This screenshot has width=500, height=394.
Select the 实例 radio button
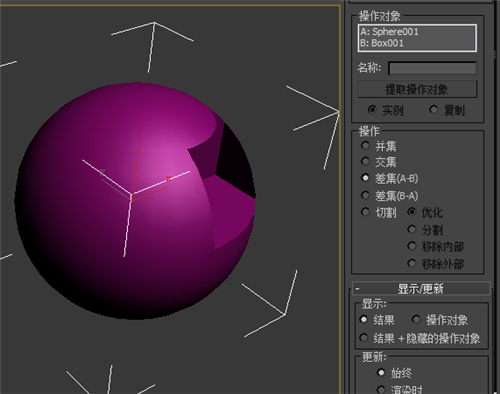pyautogui.click(x=372, y=109)
